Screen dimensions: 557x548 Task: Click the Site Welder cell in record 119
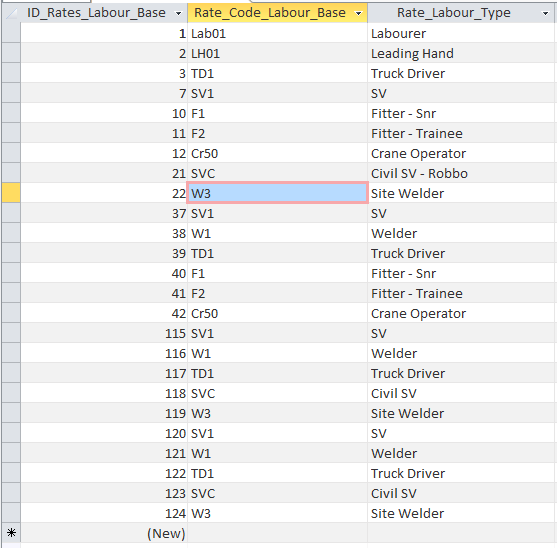461,413
